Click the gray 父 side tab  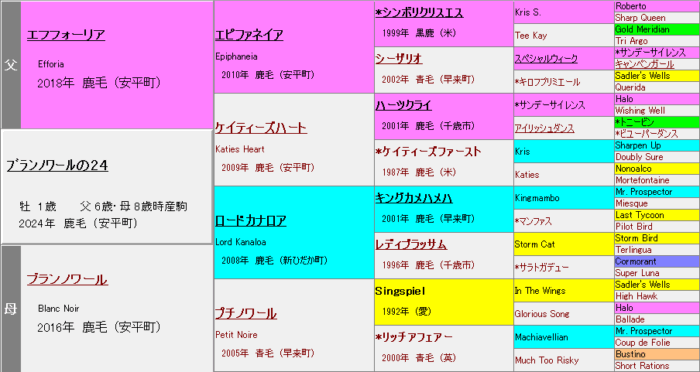pos(11,65)
